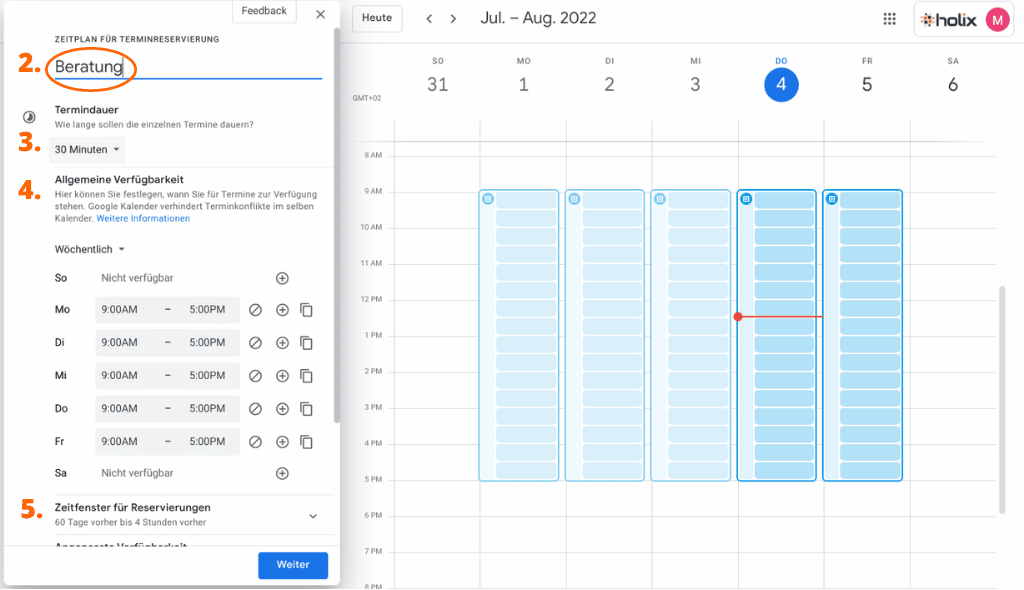Open the Feedback panel
Viewport: 1024px width, 590px height.
click(263, 11)
